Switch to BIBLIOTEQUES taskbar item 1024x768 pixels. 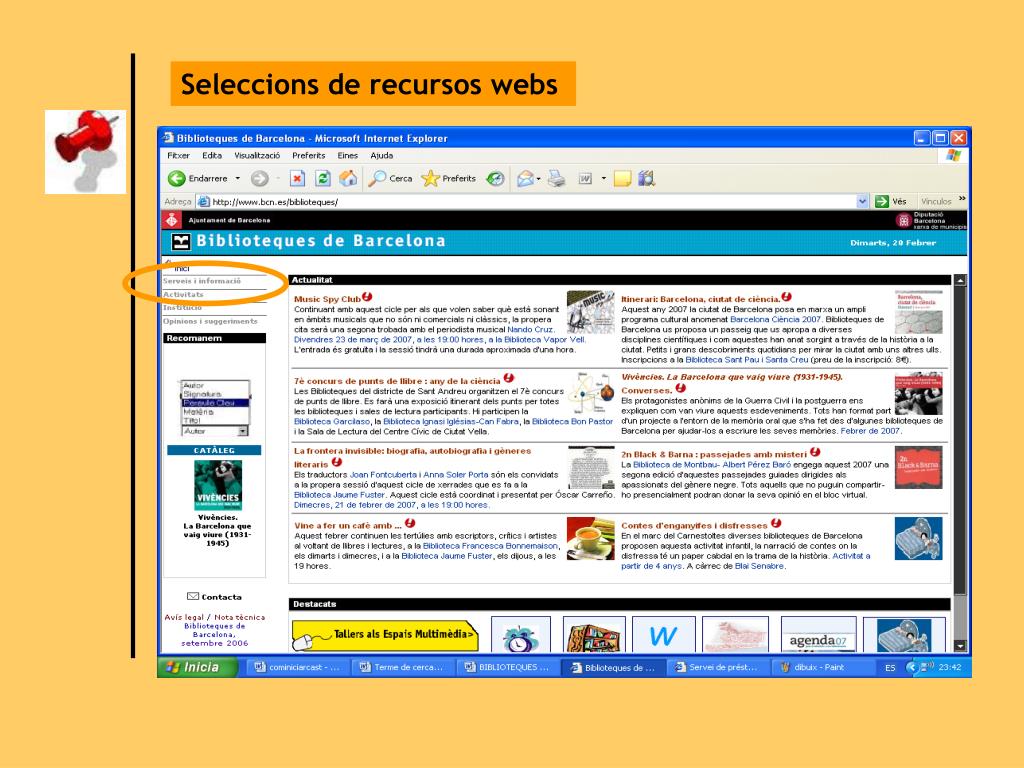pyautogui.click(x=507, y=667)
